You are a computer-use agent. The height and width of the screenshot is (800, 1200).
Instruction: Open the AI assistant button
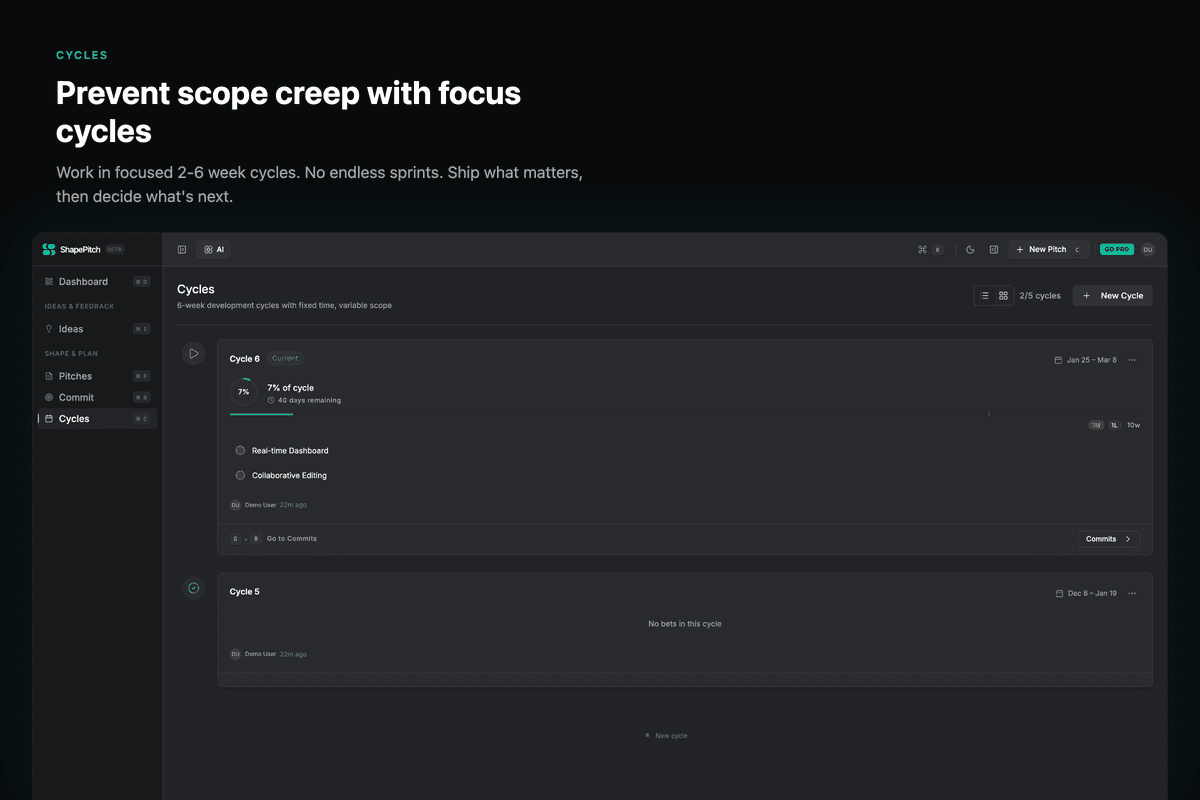pyautogui.click(x=213, y=249)
